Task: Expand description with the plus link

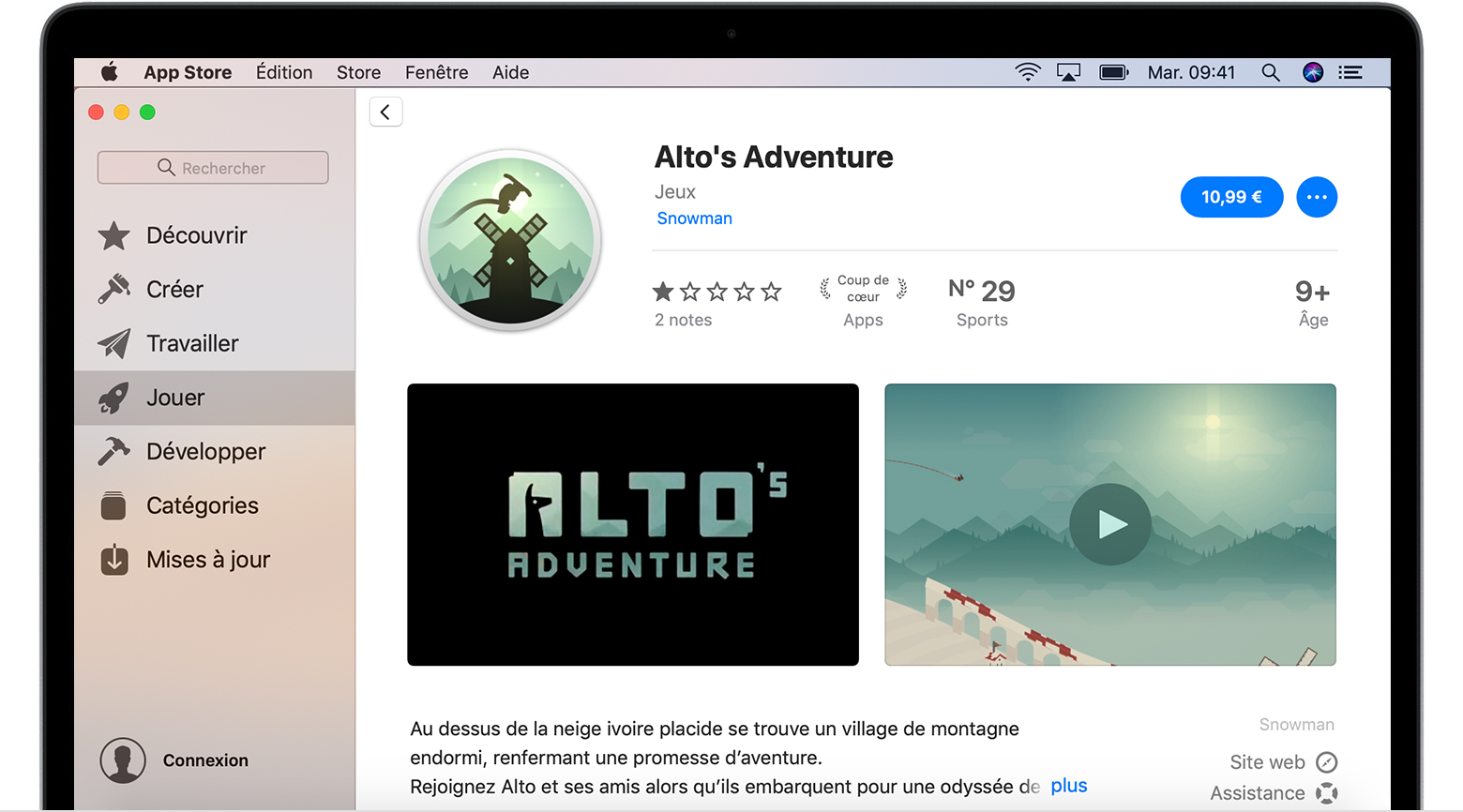Action: point(1068,786)
